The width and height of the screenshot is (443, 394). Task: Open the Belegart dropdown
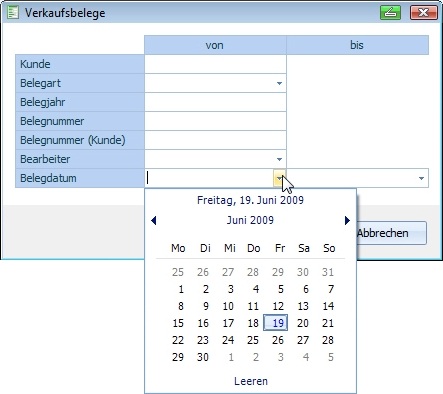tap(279, 83)
